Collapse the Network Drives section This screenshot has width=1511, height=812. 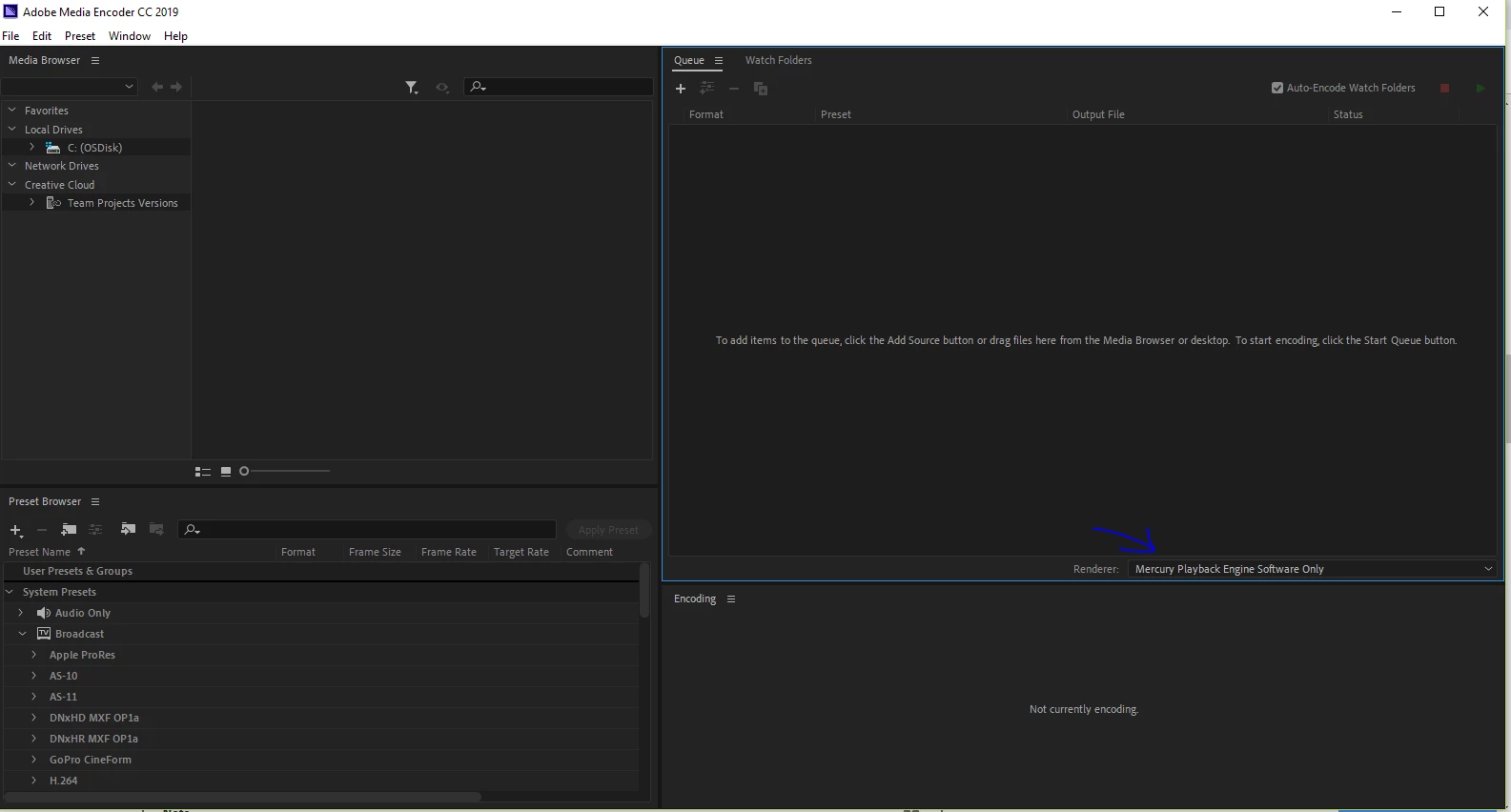click(12, 165)
